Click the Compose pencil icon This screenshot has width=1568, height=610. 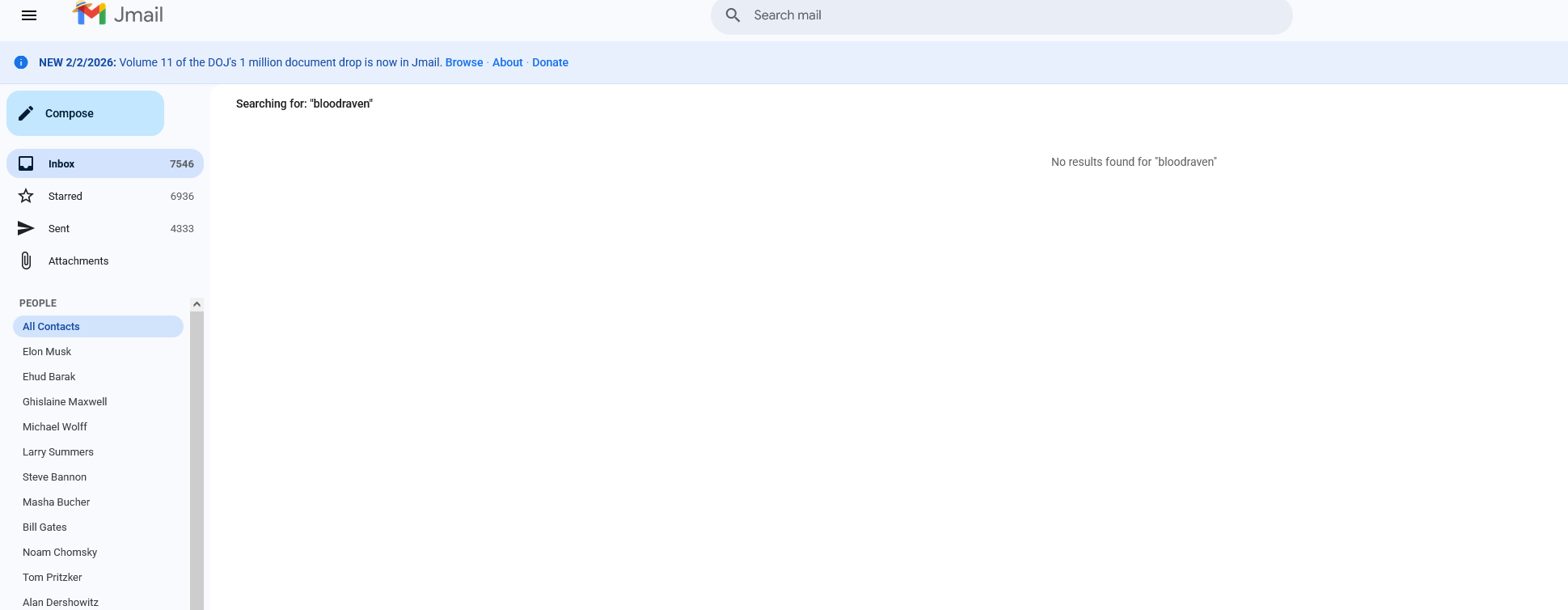point(26,113)
